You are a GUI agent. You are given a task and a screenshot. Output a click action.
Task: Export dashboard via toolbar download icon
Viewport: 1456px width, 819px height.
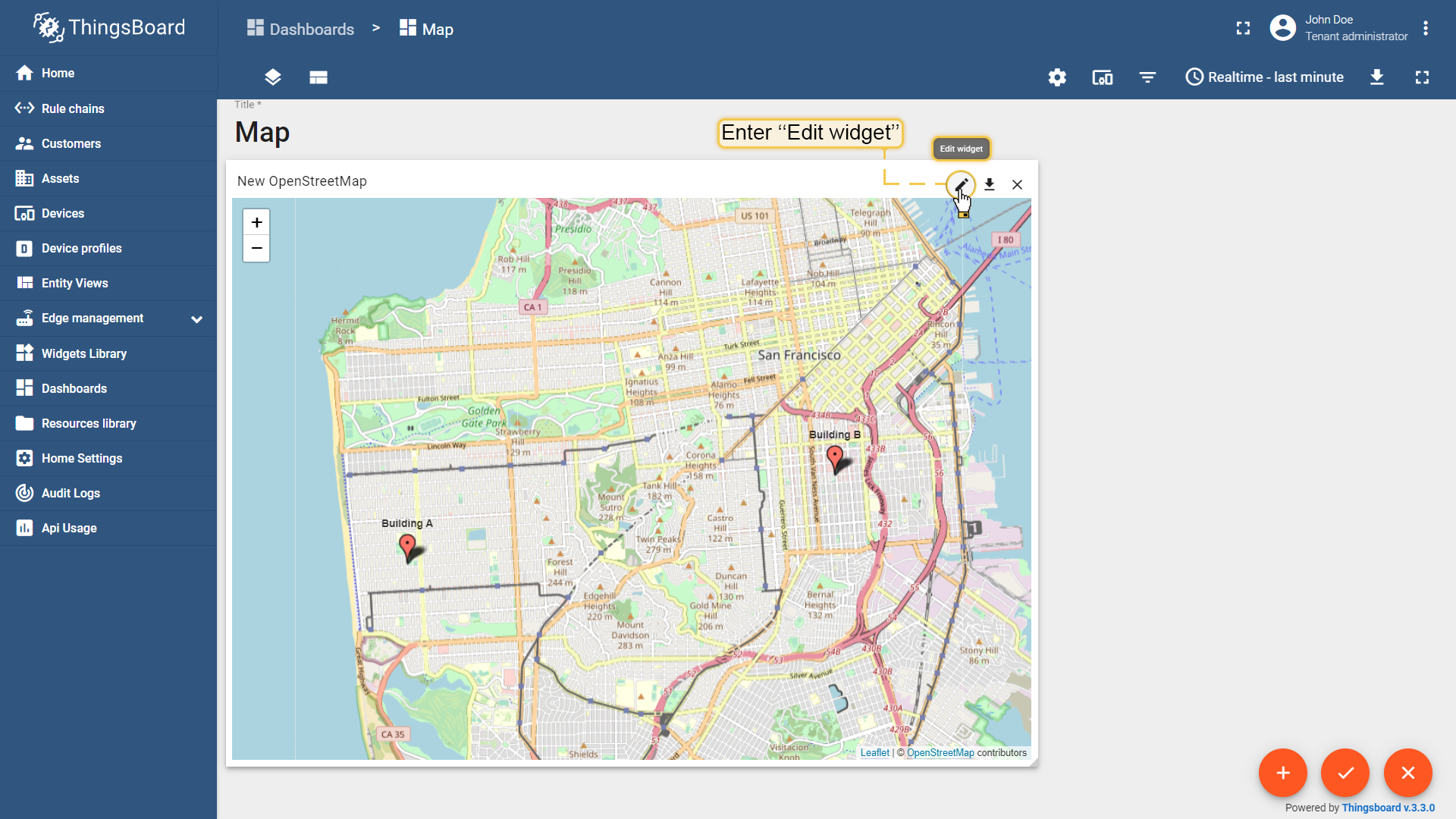point(1377,77)
